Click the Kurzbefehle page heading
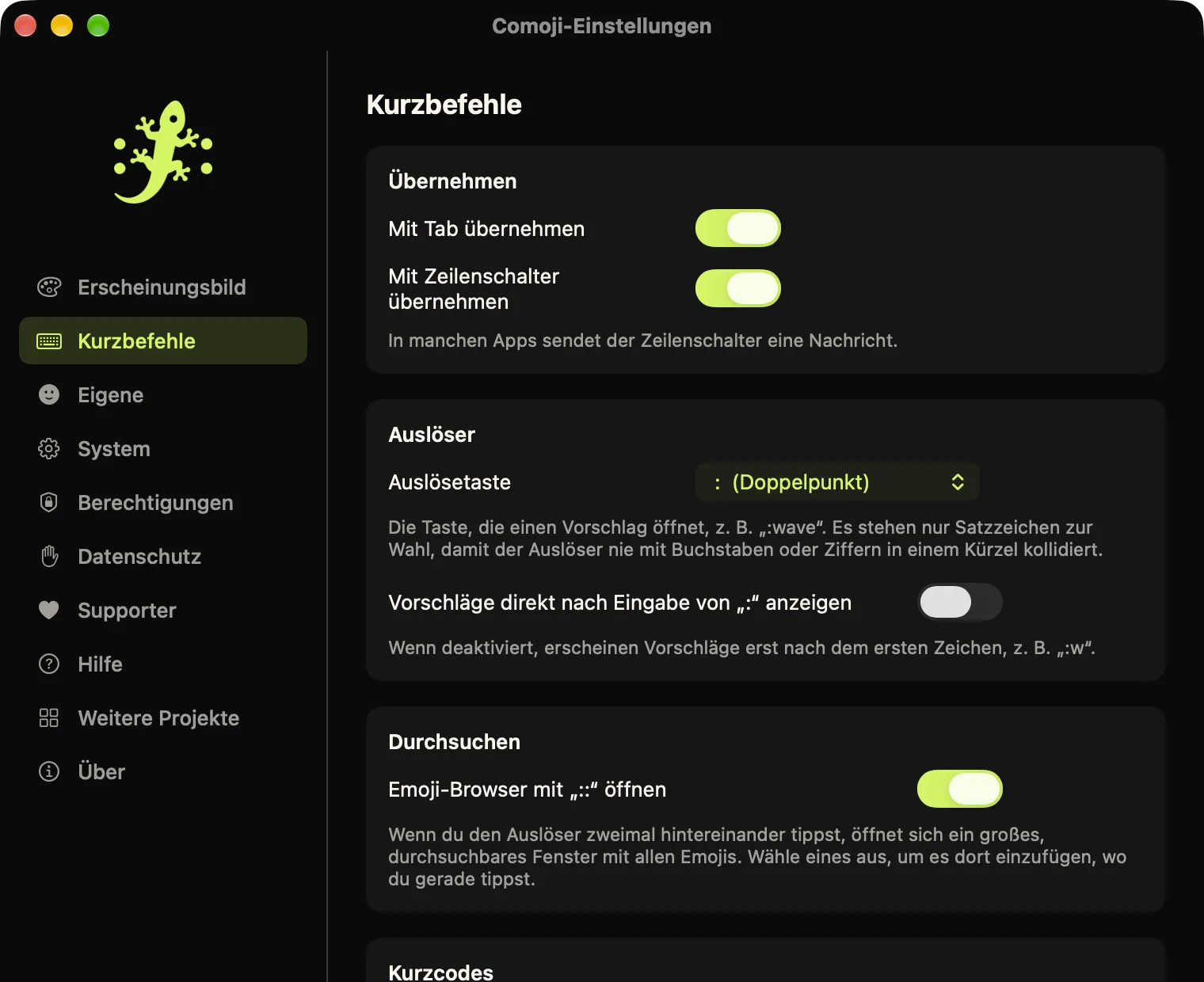Screen dimensions: 1204x982 click(444, 105)
